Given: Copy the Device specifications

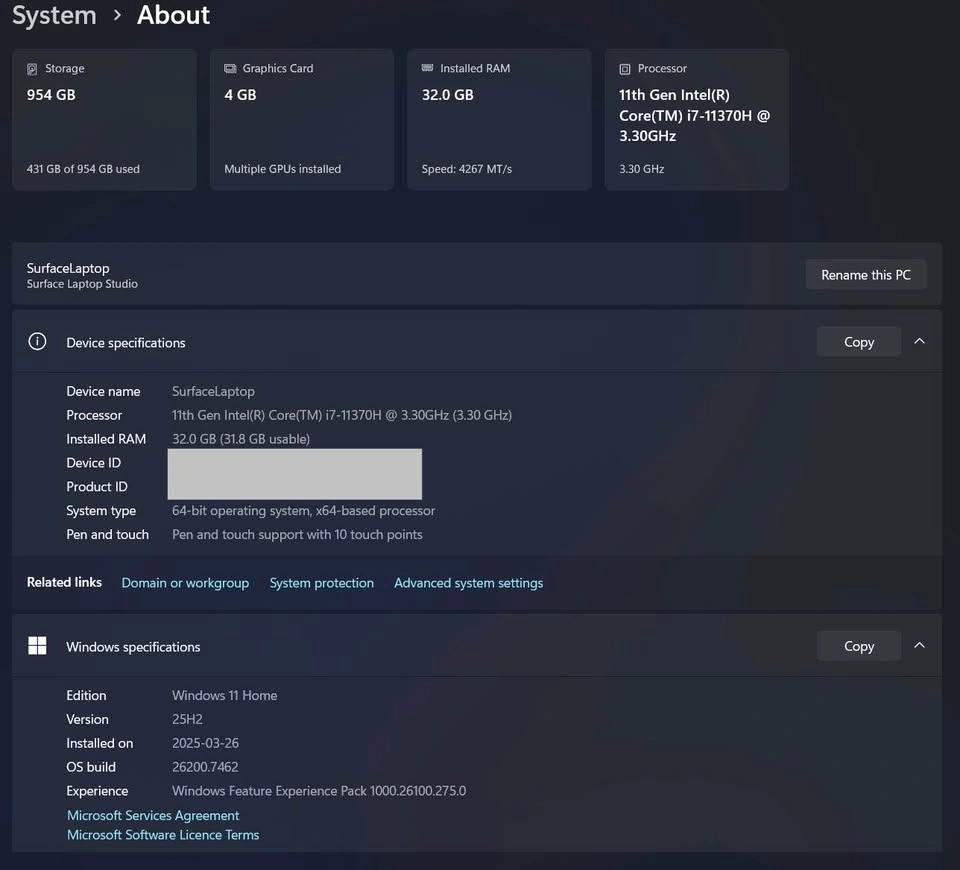Looking at the screenshot, I should coord(859,342).
